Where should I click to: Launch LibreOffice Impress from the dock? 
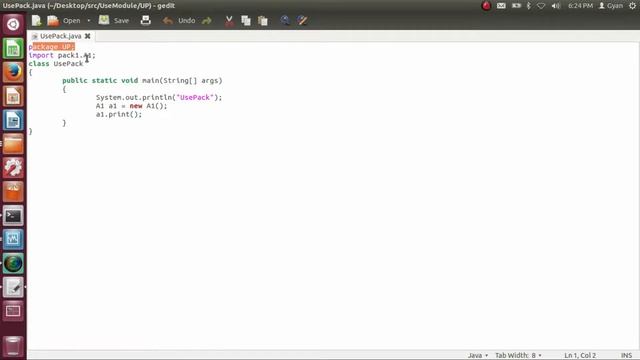[x=13, y=96]
